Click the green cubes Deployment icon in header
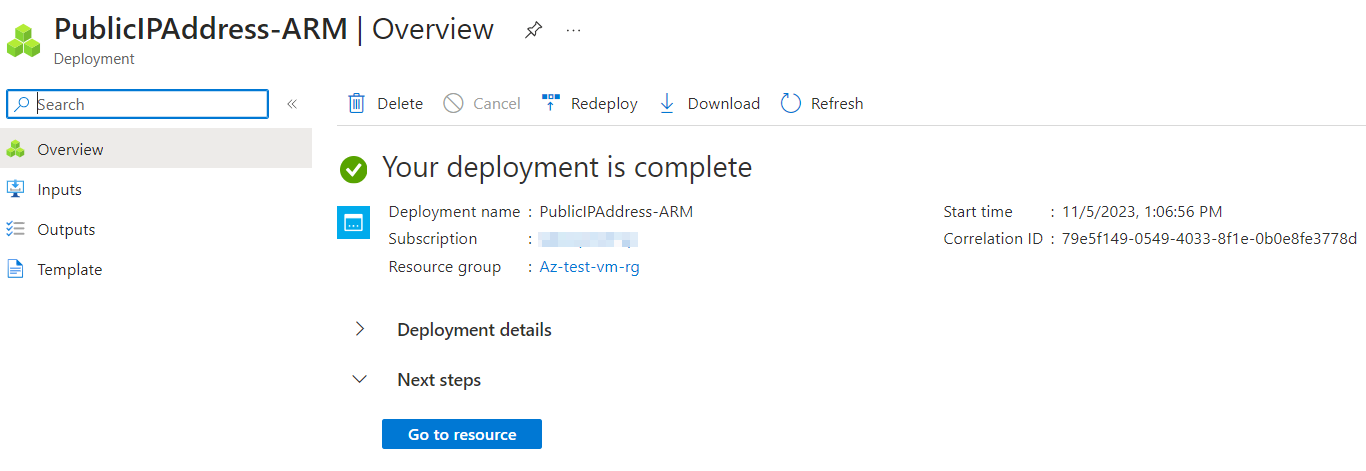 point(23,41)
